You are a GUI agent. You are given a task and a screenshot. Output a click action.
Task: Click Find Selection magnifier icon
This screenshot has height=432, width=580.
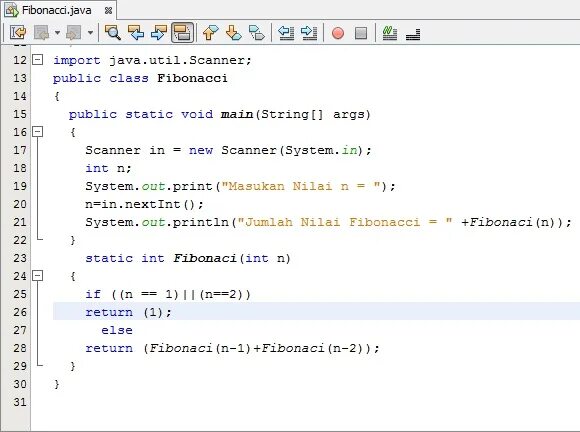point(113,33)
